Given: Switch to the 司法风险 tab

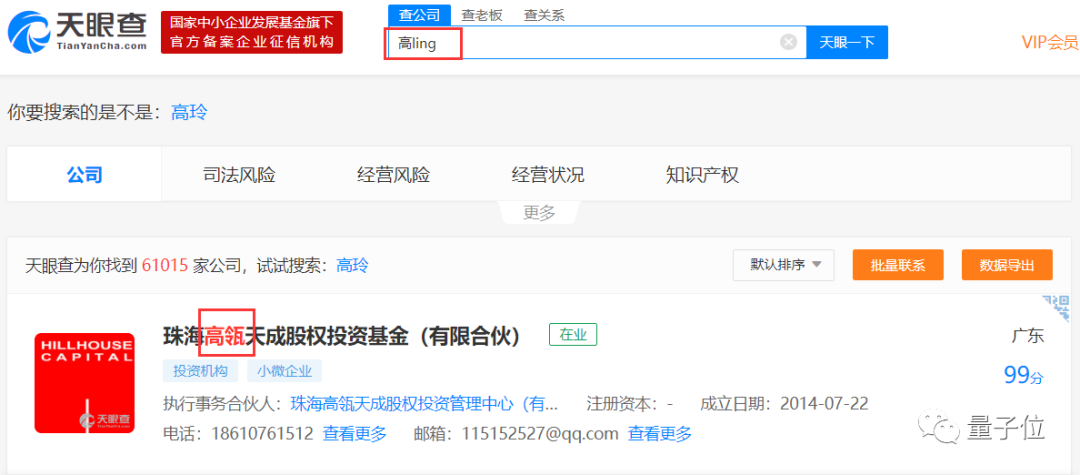Looking at the screenshot, I should 239,175.
